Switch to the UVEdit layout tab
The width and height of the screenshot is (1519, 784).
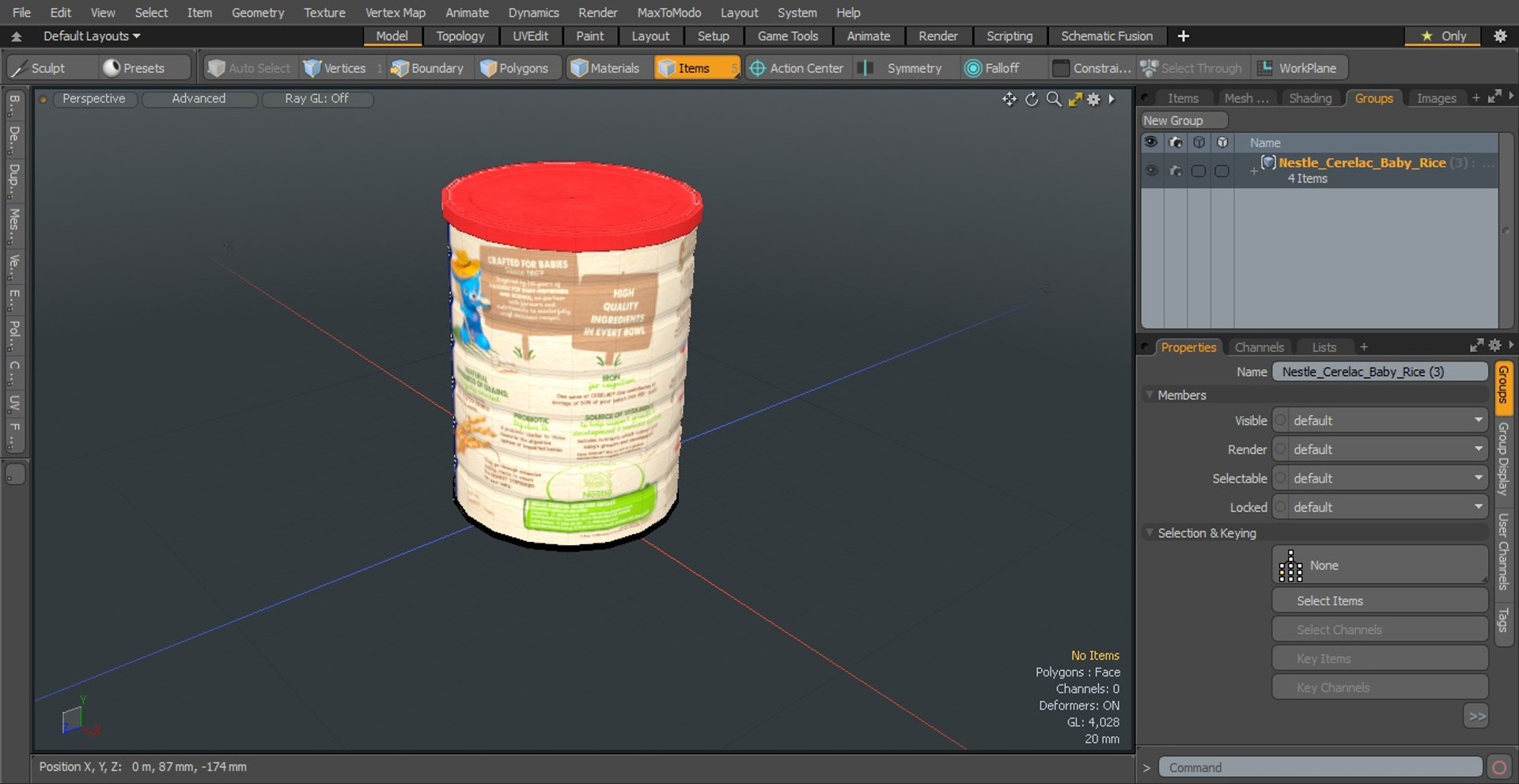[x=530, y=36]
